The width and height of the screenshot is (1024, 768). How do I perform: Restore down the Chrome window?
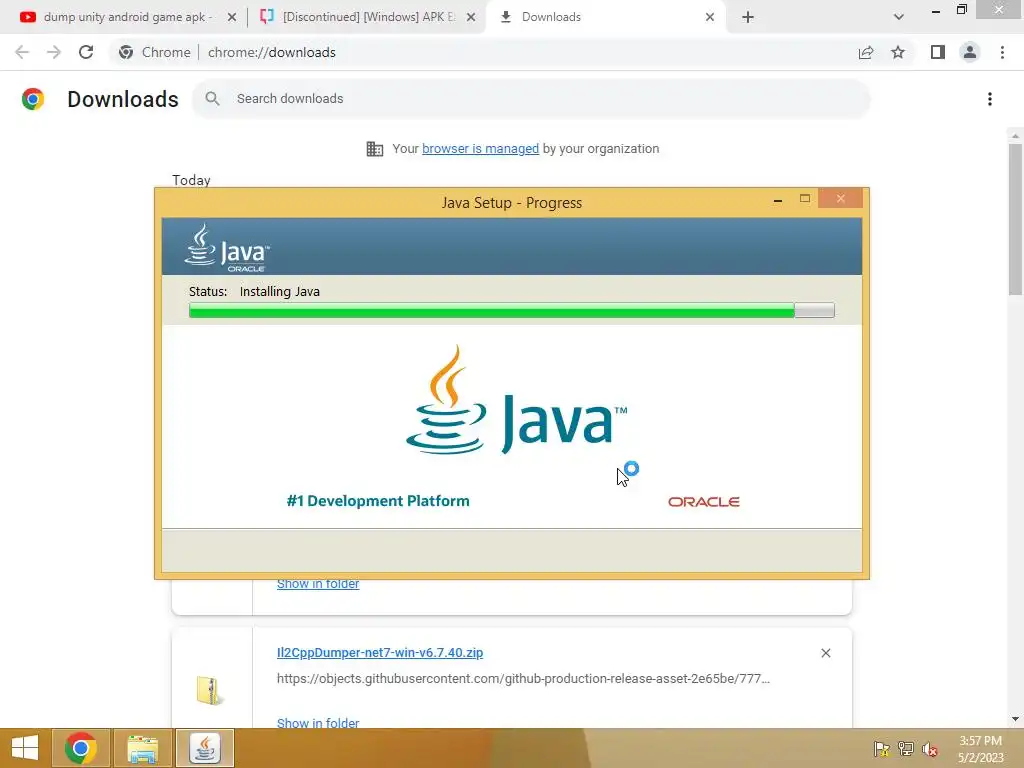coord(961,9)
